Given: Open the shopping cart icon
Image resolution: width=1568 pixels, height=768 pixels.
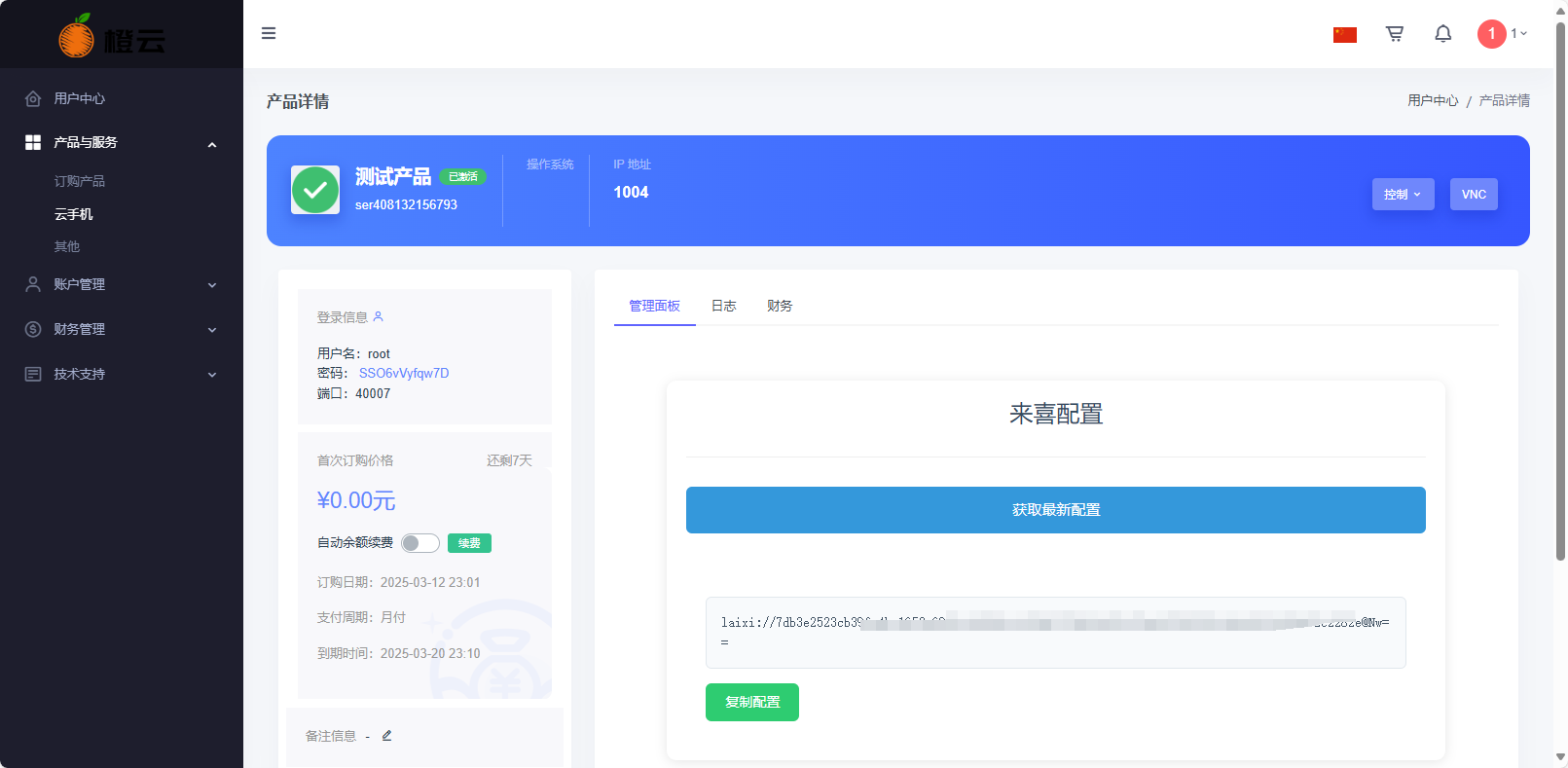Looking at the screenshot, I should 1394,34.
